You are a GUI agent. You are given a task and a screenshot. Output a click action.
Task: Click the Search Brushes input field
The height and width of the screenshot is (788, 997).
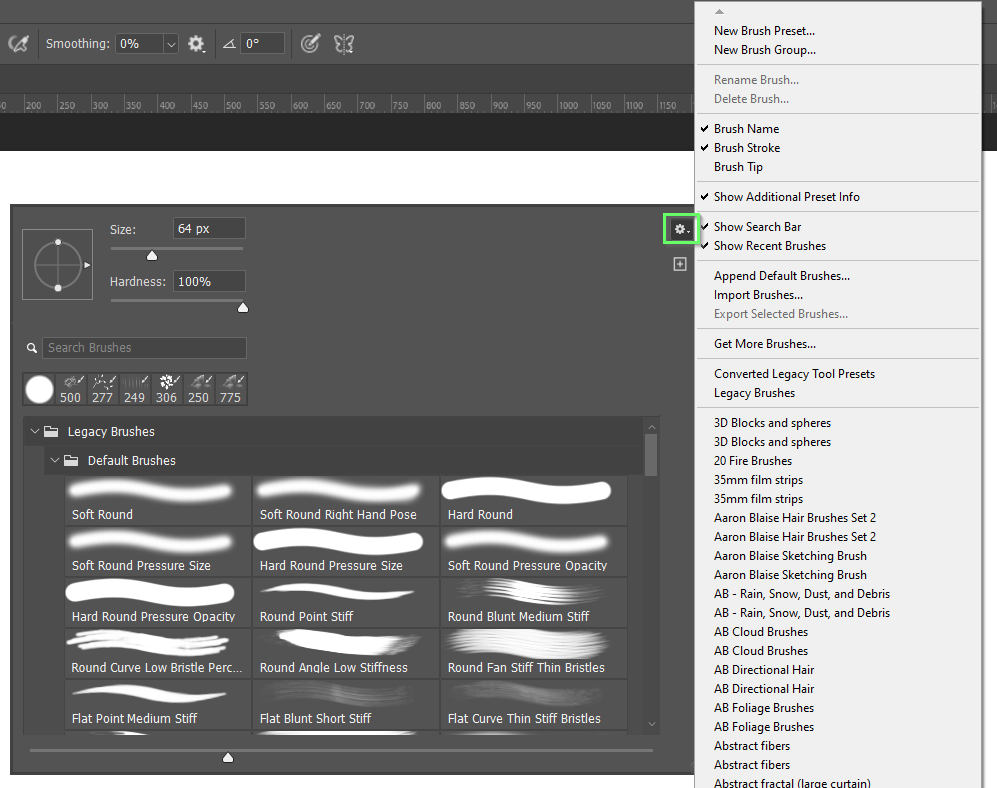(x=143, y=348)
